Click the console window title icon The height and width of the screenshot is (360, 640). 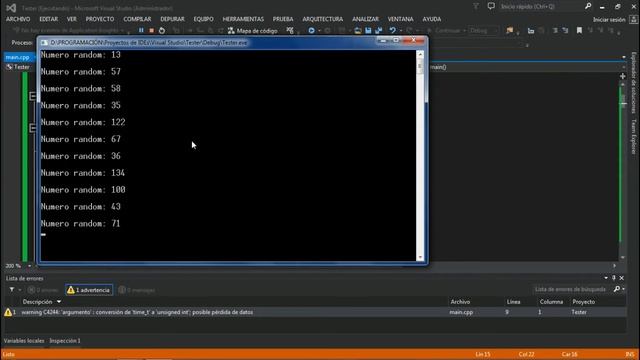point(44,42)
